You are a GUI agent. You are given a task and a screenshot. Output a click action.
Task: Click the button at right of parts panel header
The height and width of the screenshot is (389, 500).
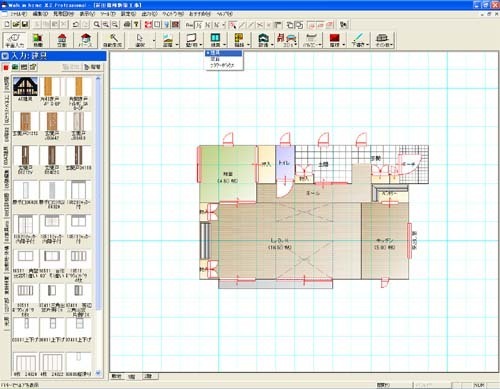click(x=92, y=67)
